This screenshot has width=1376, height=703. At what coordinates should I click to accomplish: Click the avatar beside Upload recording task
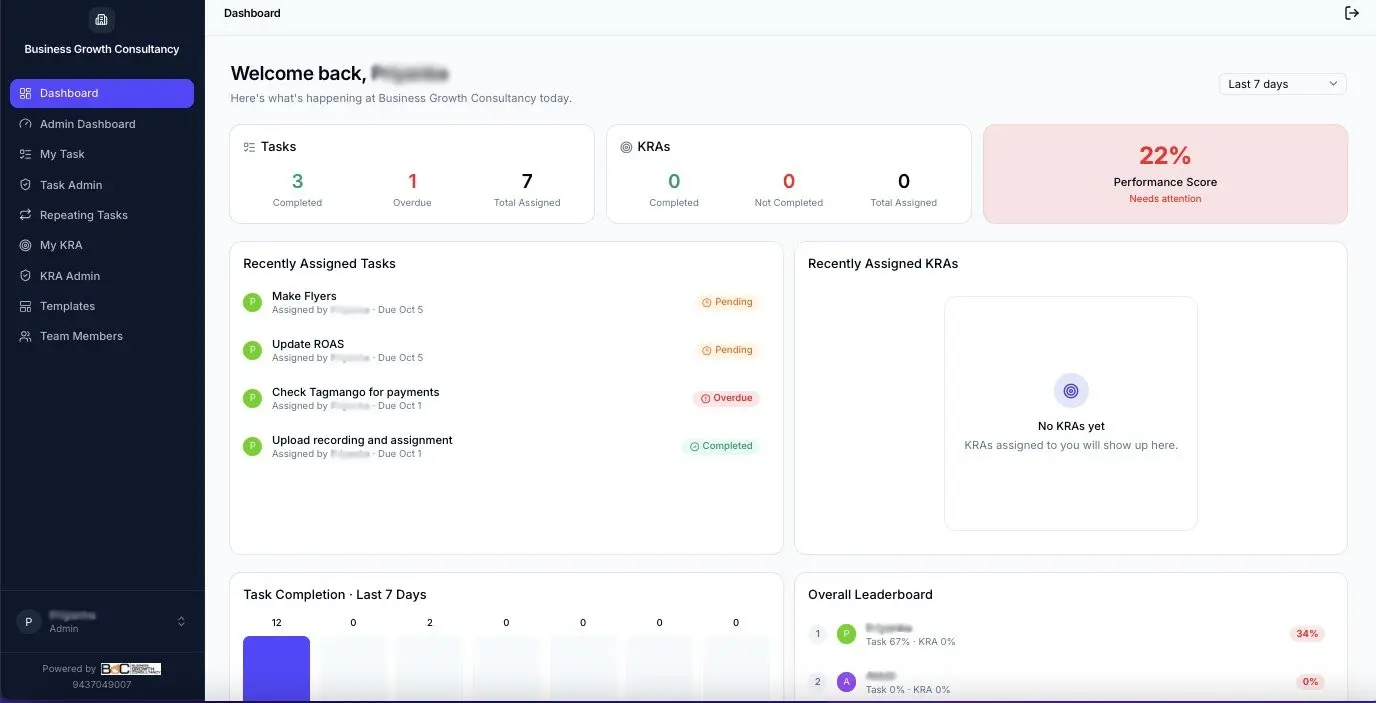point(252,446)
